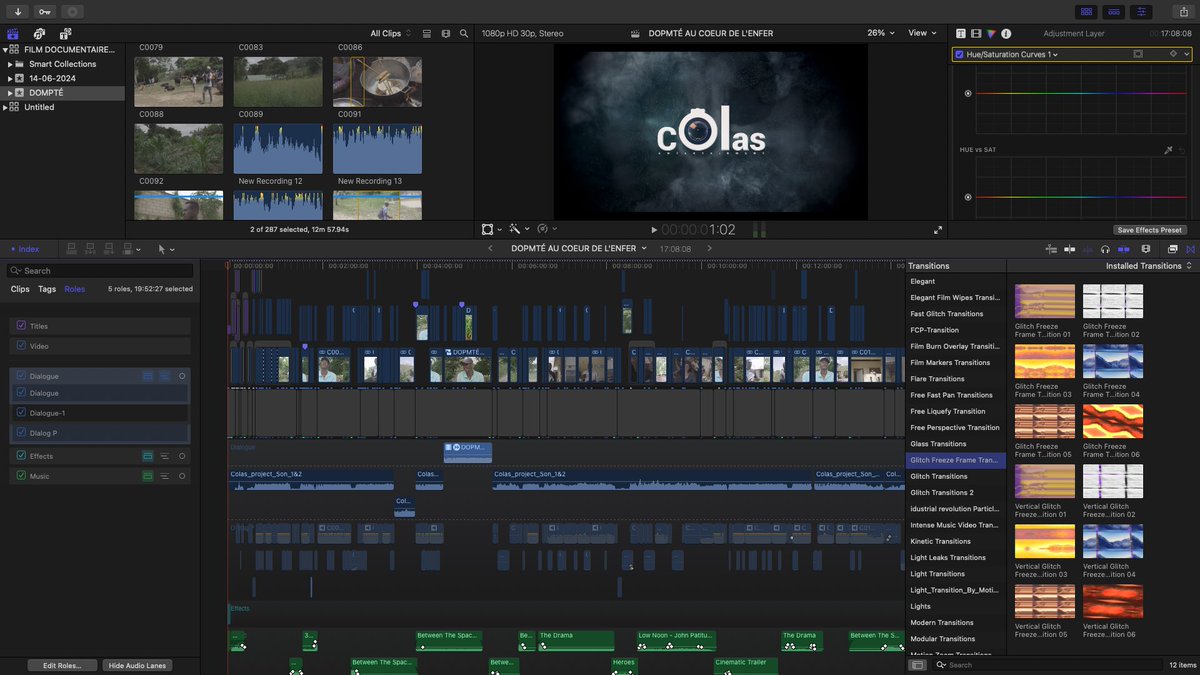Open the Video inspector filmstrip icon
Viewport: 1200px width, 675px height.
tap(976, 33)
